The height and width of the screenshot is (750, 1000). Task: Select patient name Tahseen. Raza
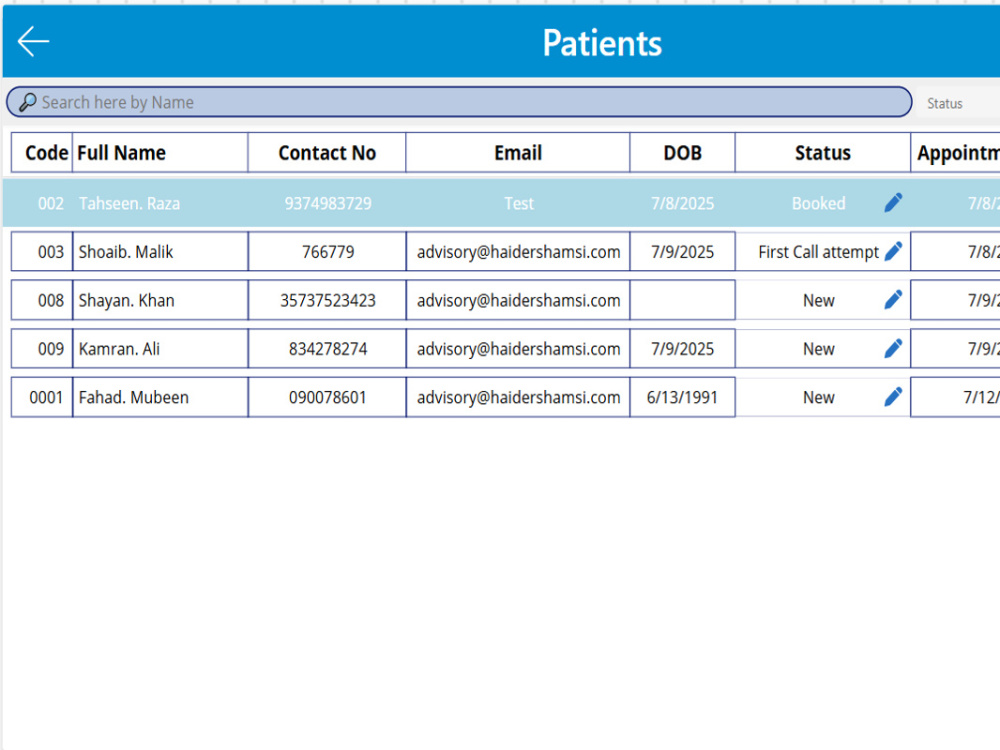click(x=129, y=203)
